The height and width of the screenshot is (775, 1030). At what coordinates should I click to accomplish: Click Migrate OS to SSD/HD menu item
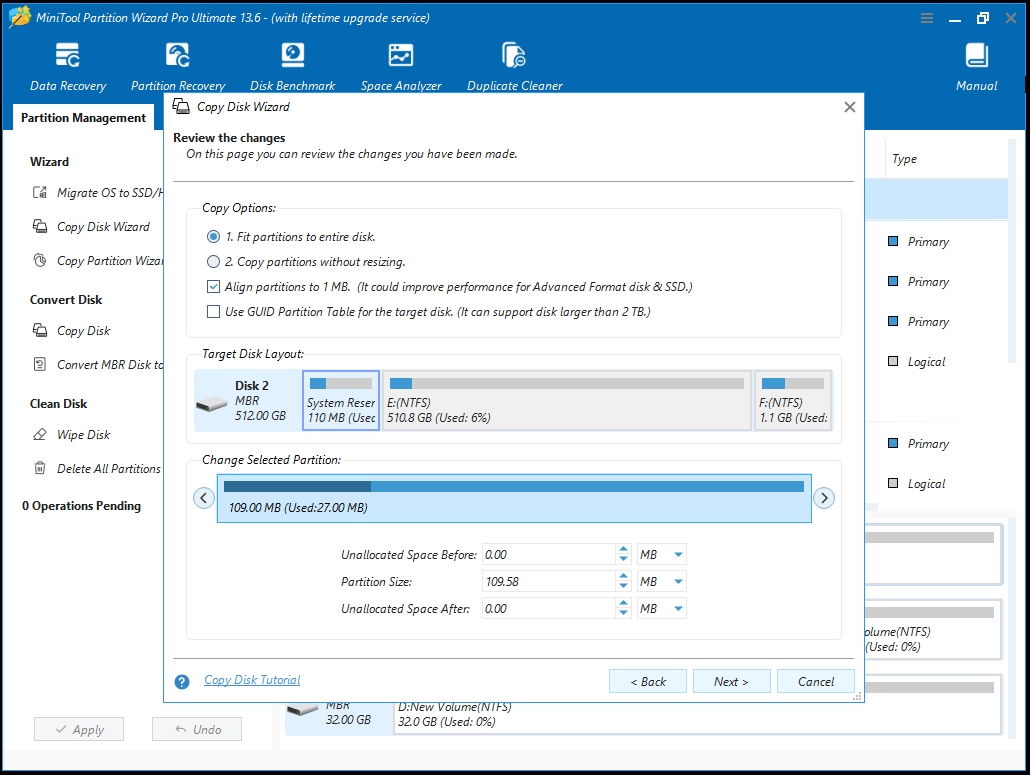tap(99, 192)
